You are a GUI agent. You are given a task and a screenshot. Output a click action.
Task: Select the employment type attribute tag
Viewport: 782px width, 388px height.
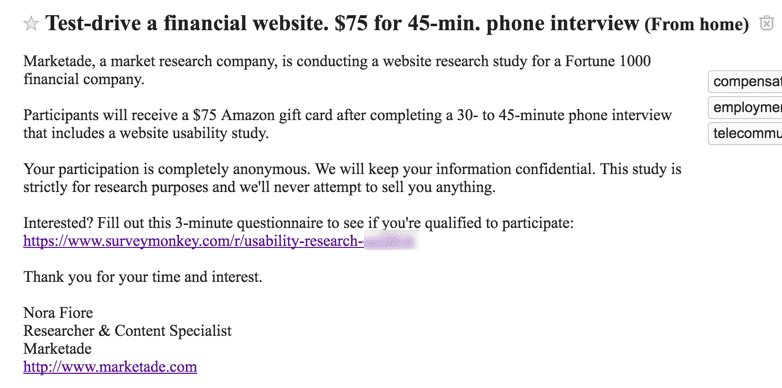745,107
